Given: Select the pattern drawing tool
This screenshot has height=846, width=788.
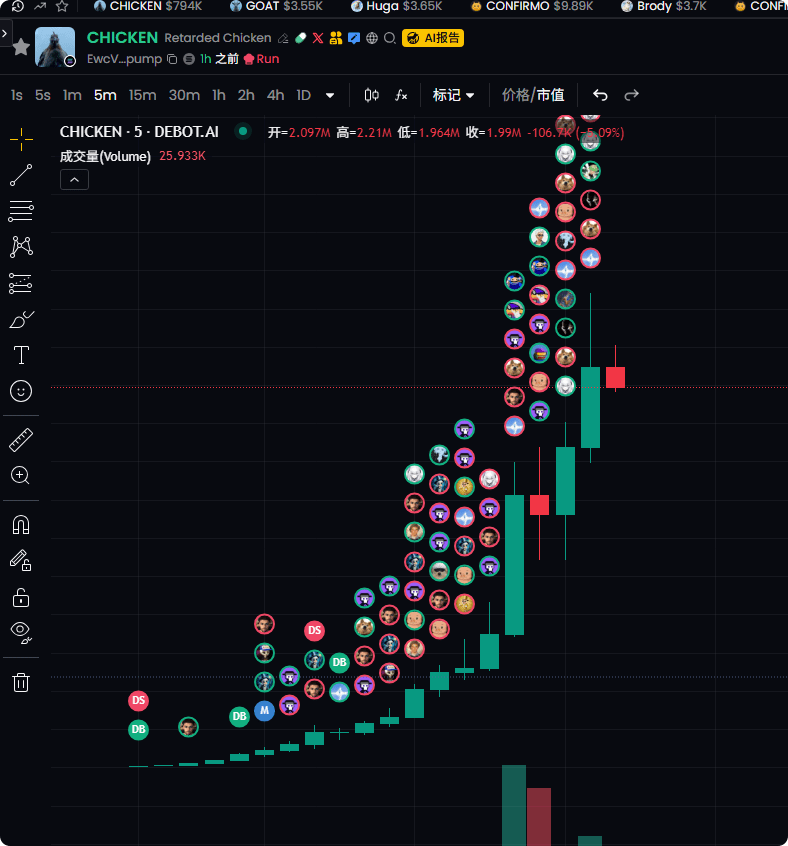Looking at the screenshot, I should (x=21, y=247).
